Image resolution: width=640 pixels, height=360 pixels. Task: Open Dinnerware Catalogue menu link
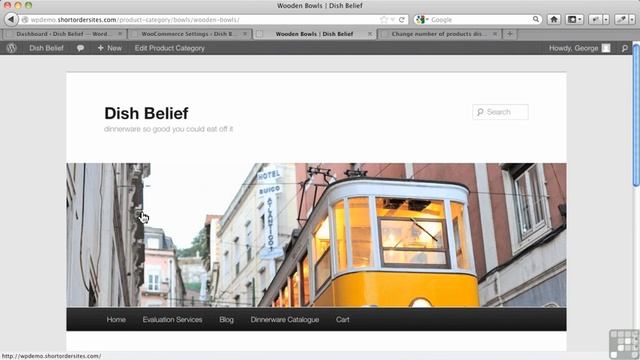pos(285,320)
